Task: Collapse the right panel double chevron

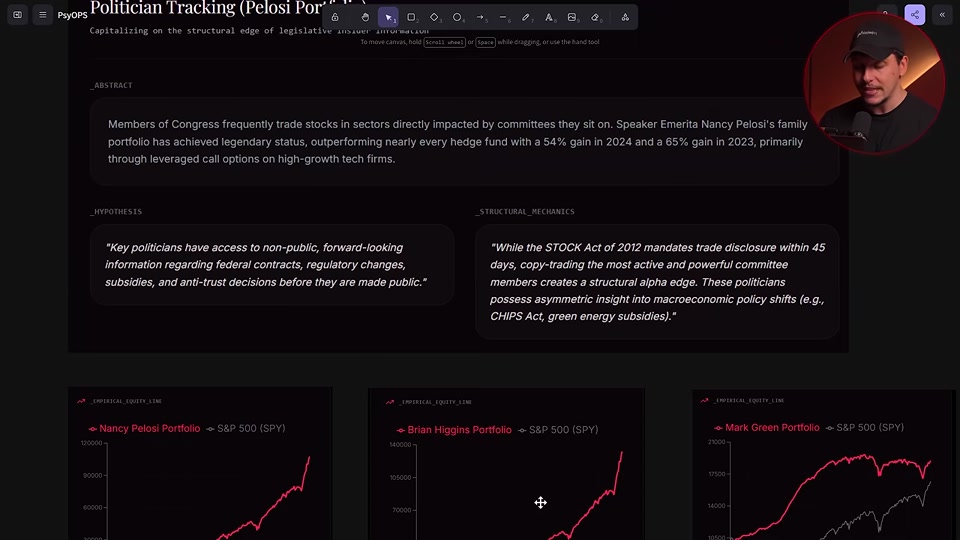Action: coord(942,15)
